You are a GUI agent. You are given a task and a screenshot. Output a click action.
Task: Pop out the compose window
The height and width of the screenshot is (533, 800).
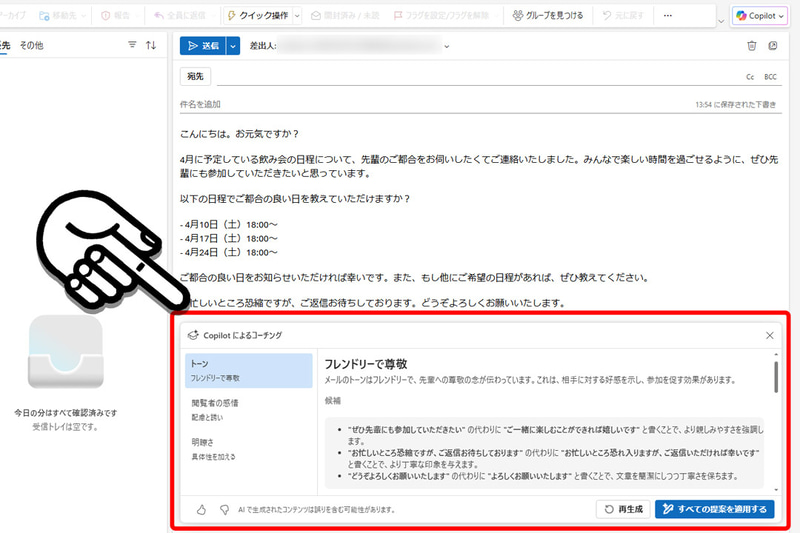point(773,46)
